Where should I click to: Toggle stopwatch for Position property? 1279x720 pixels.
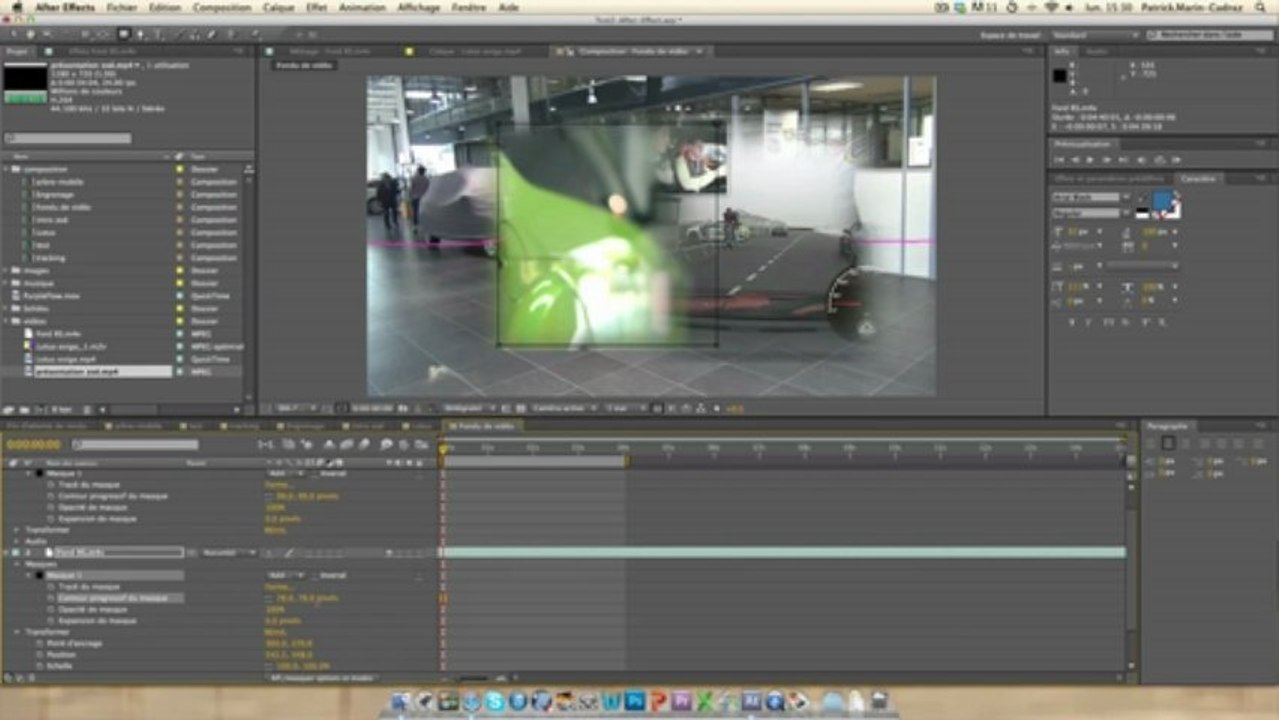coord(40,654)
